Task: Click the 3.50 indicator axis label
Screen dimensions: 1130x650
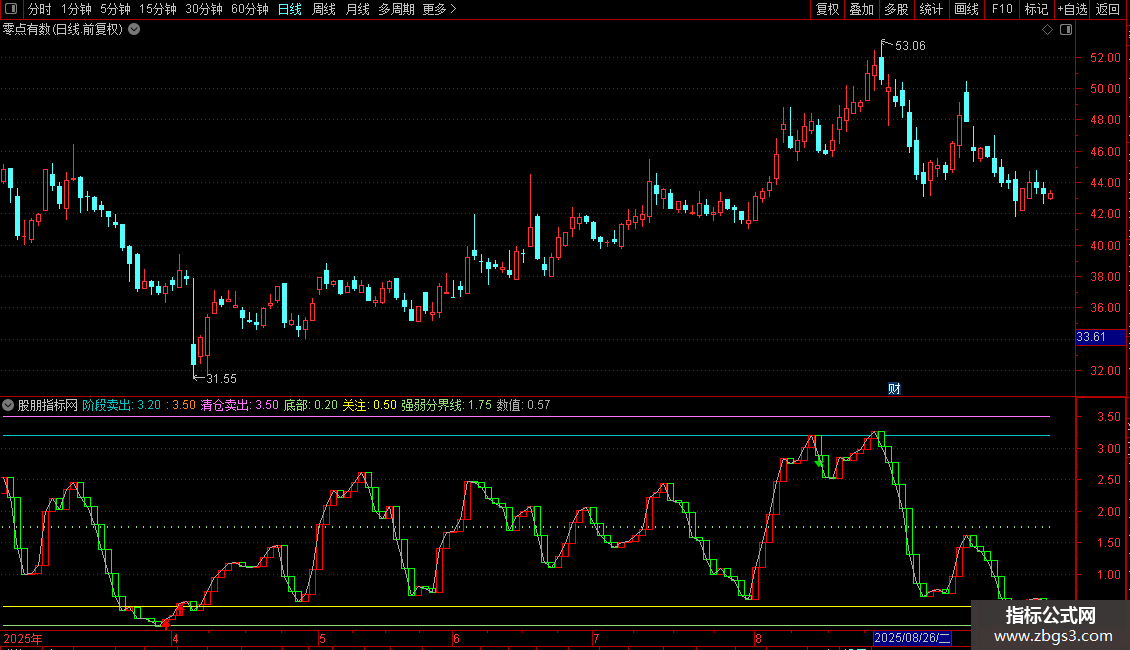Action: 1108,417
